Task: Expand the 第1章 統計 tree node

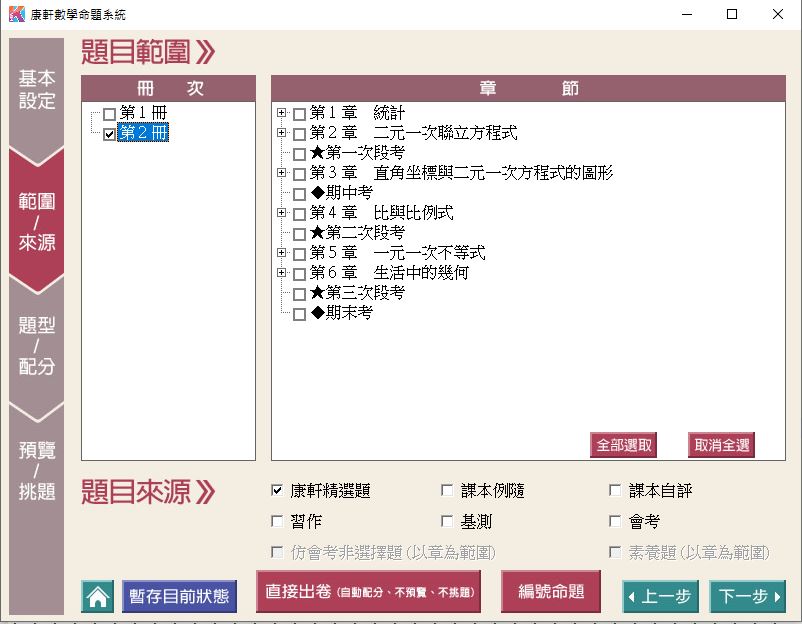Action: click(x=282, y=114)
